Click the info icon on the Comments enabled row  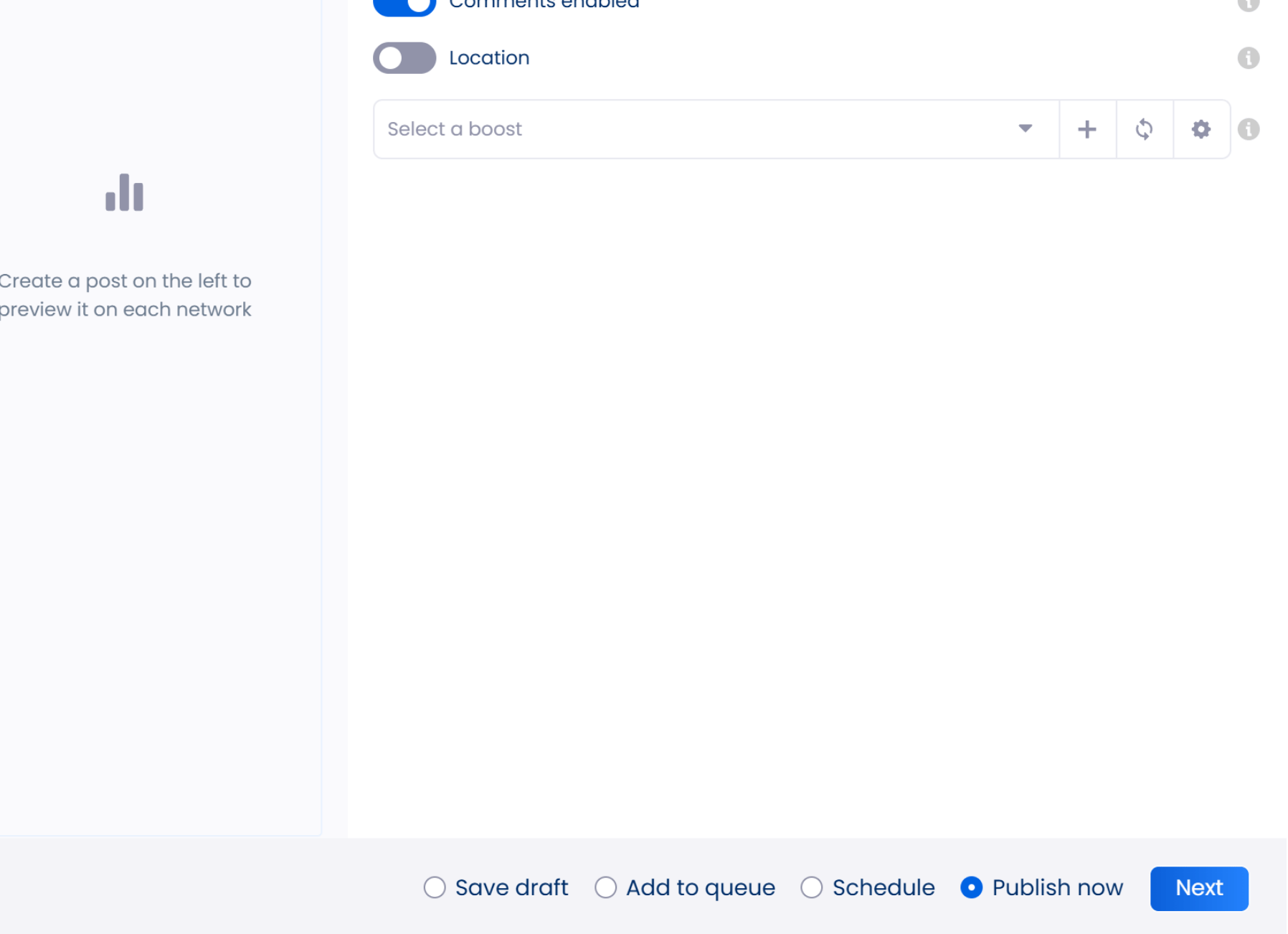[x=1248, y=4]
